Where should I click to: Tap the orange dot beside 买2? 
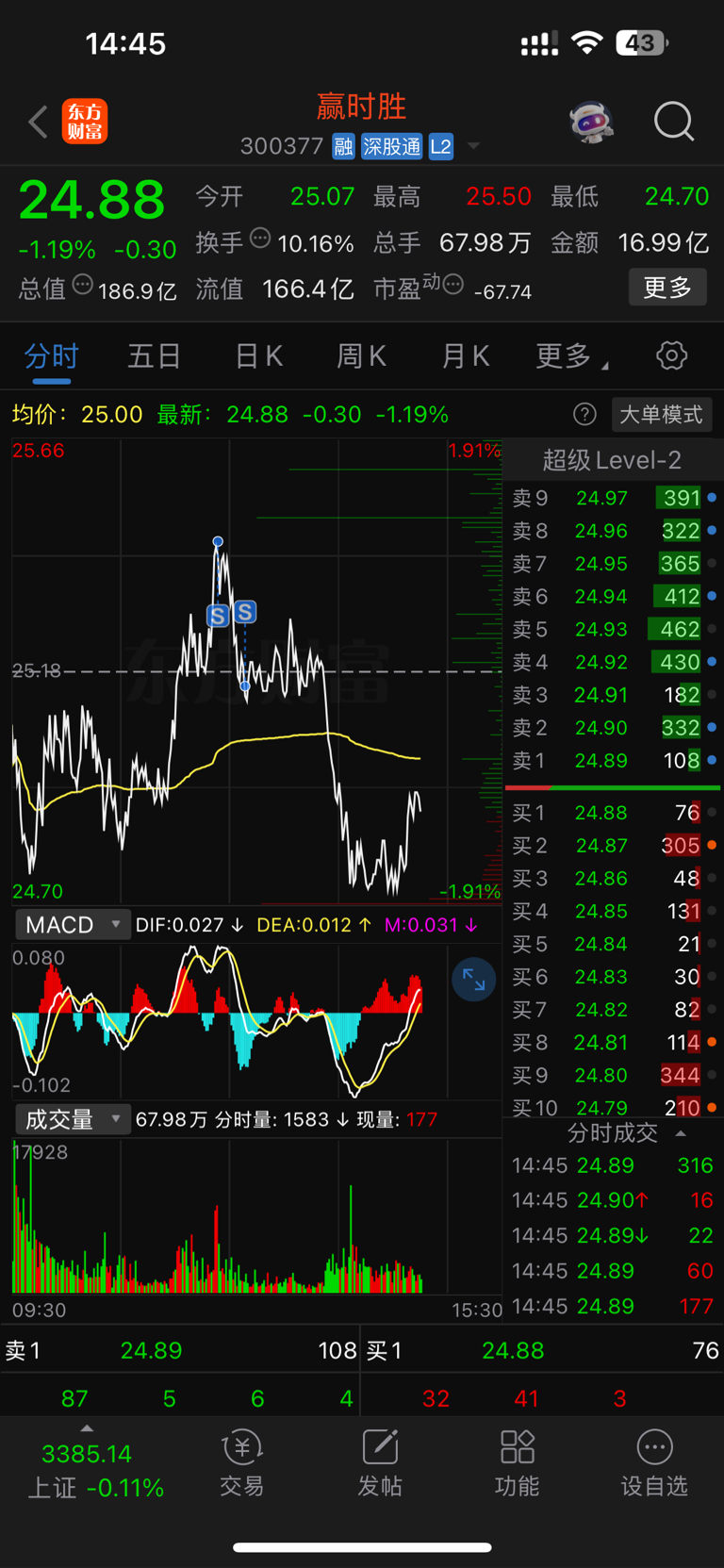point(712,845)
